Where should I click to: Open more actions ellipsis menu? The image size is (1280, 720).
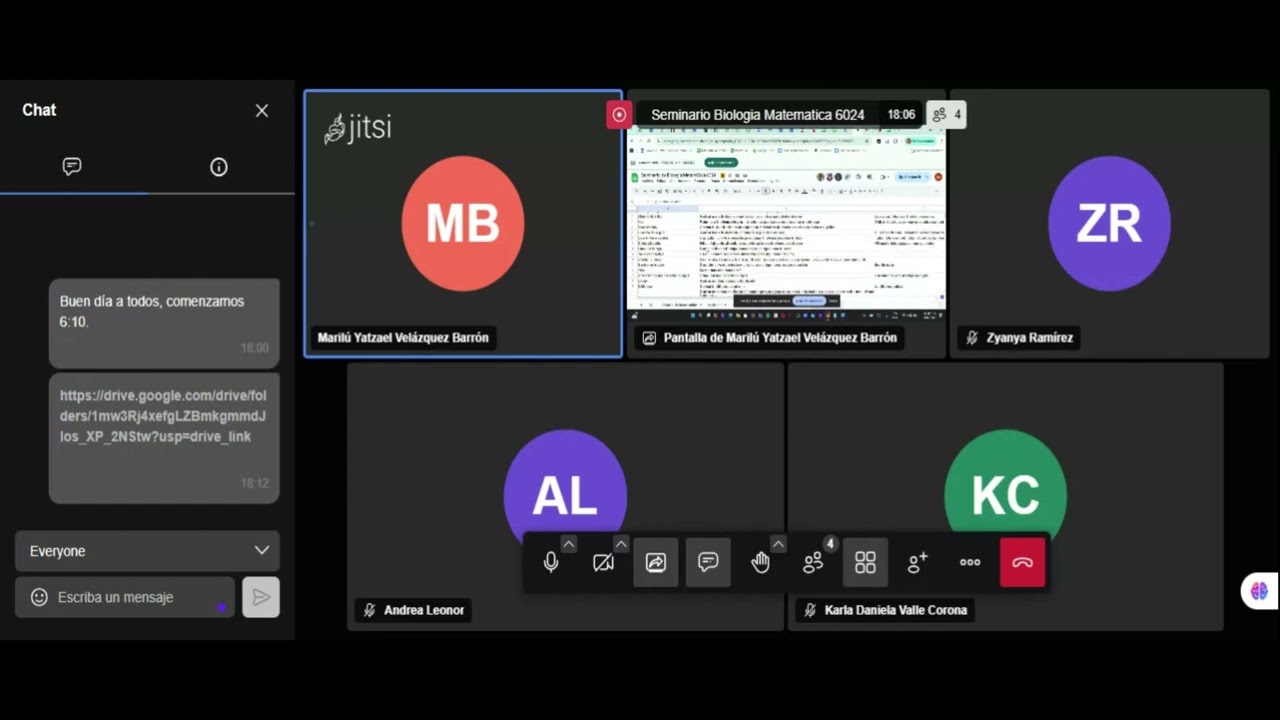(970, 562)
